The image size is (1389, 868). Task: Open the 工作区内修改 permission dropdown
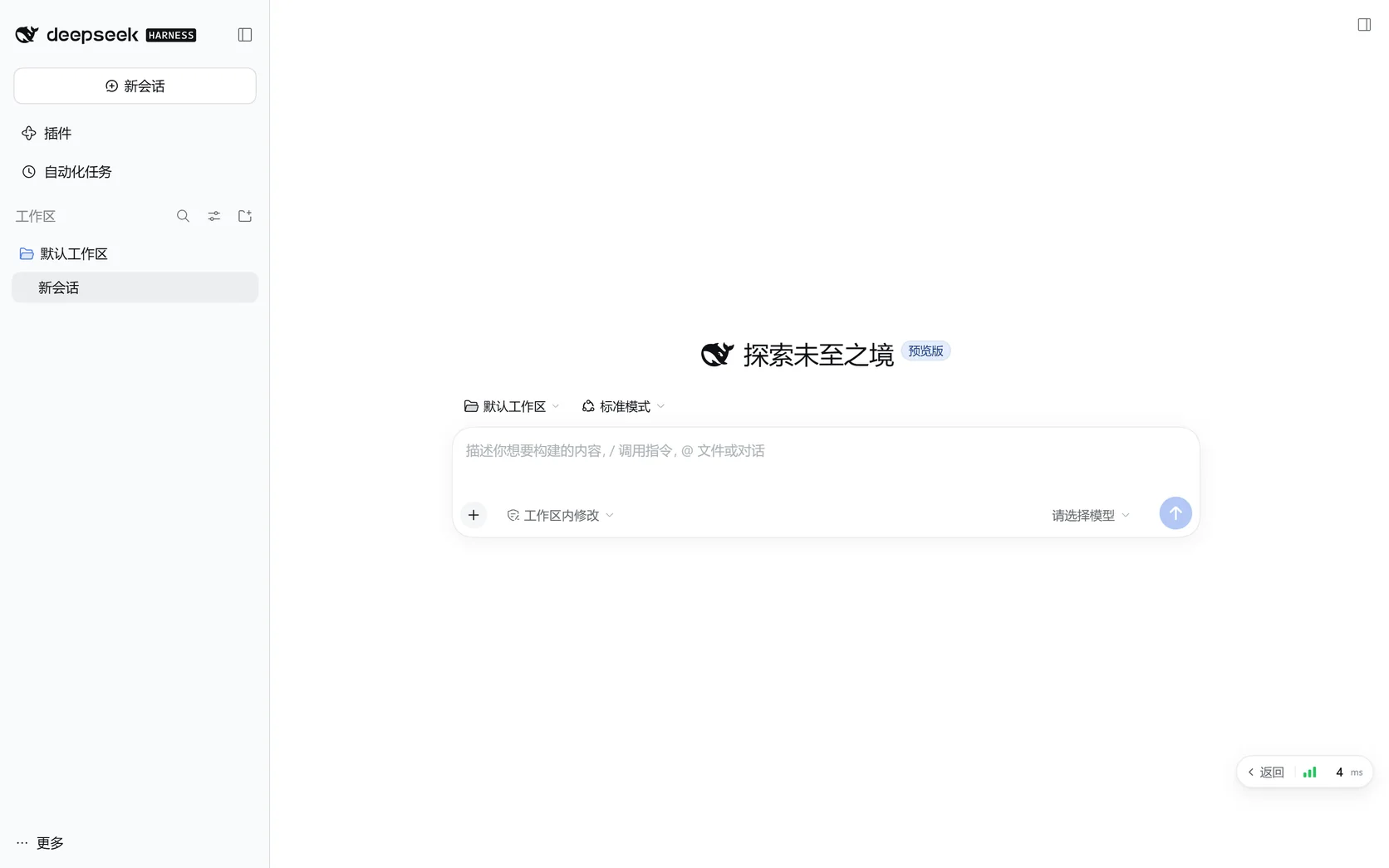tap(561, 515)
